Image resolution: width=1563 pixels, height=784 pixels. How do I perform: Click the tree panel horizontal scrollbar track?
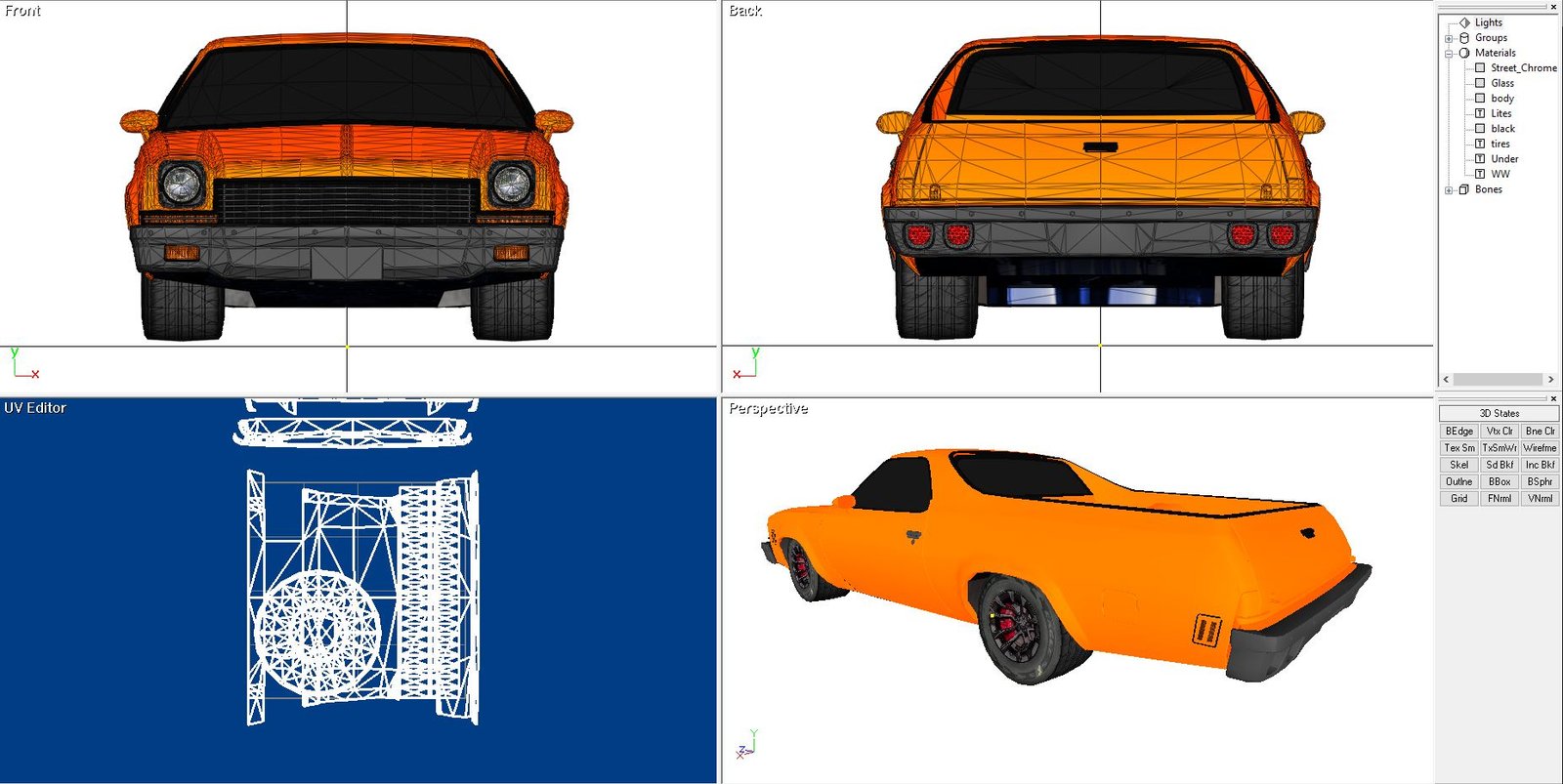[x=1498, y=380]
